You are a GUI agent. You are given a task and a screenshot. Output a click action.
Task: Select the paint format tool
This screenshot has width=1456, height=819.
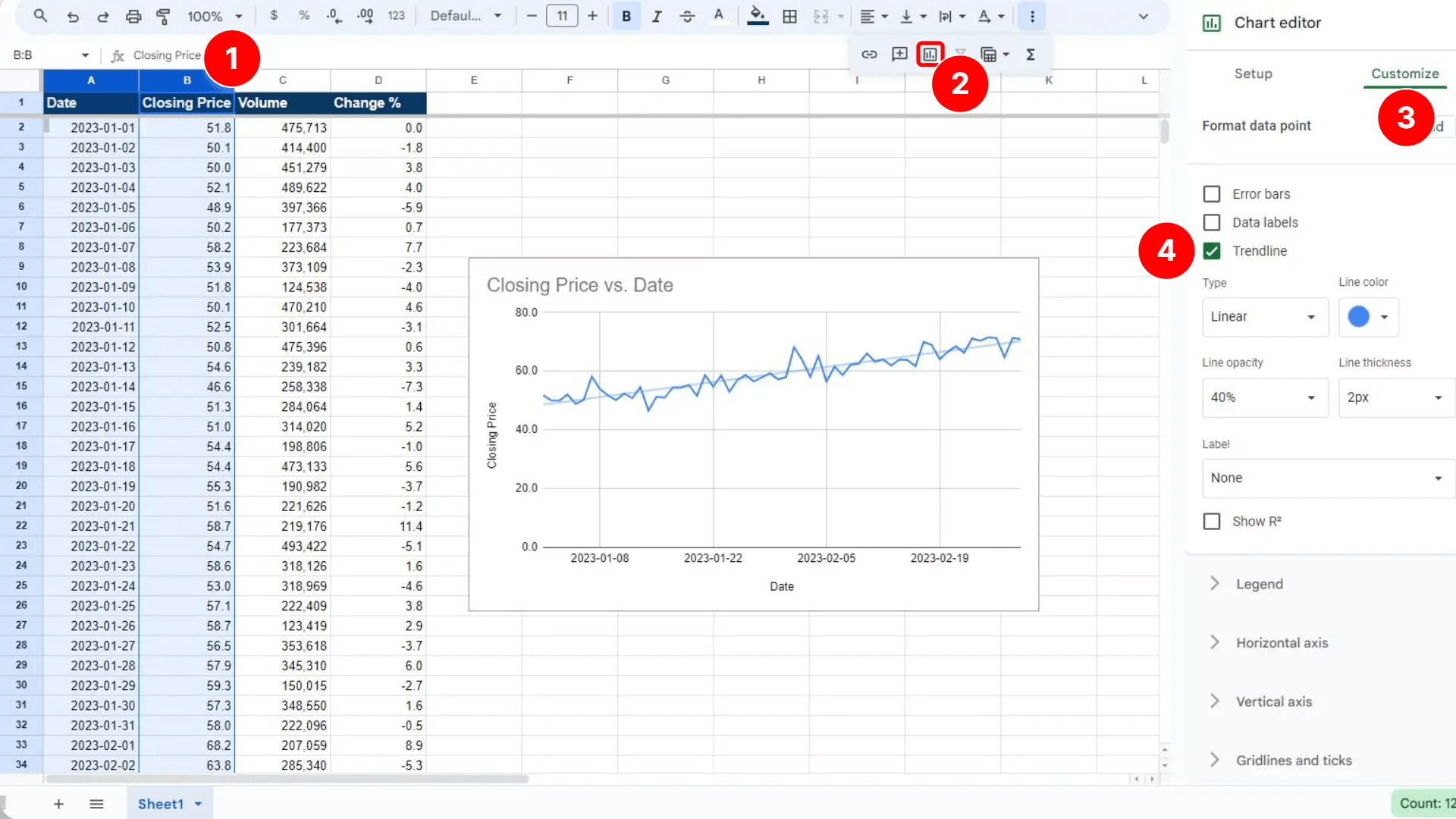[164, 15]
